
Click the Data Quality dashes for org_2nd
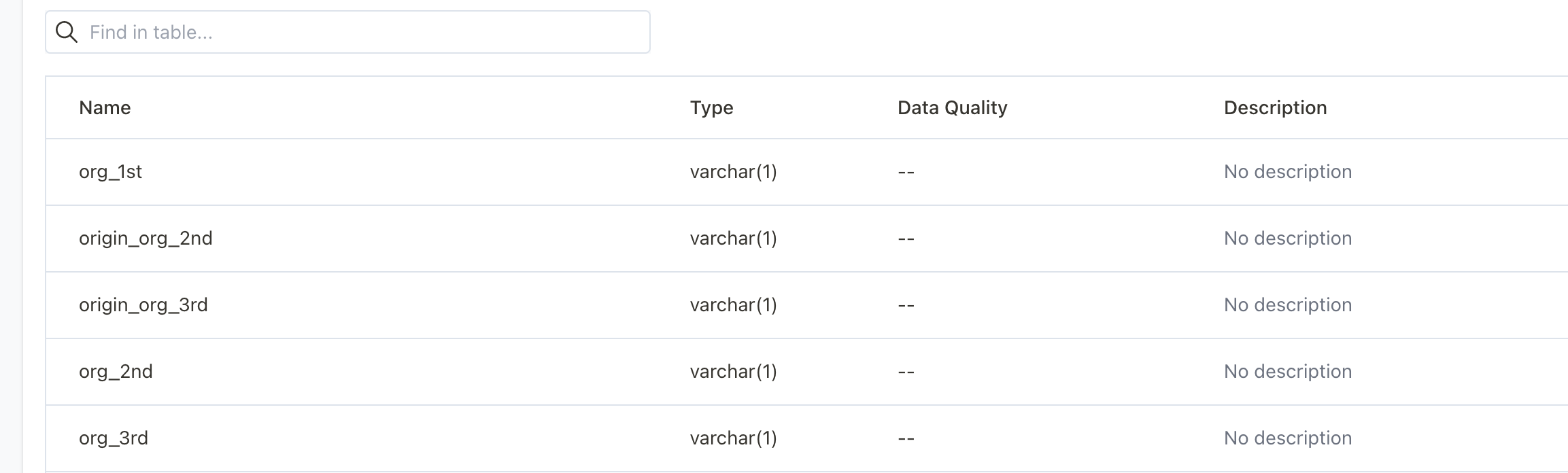905,371
